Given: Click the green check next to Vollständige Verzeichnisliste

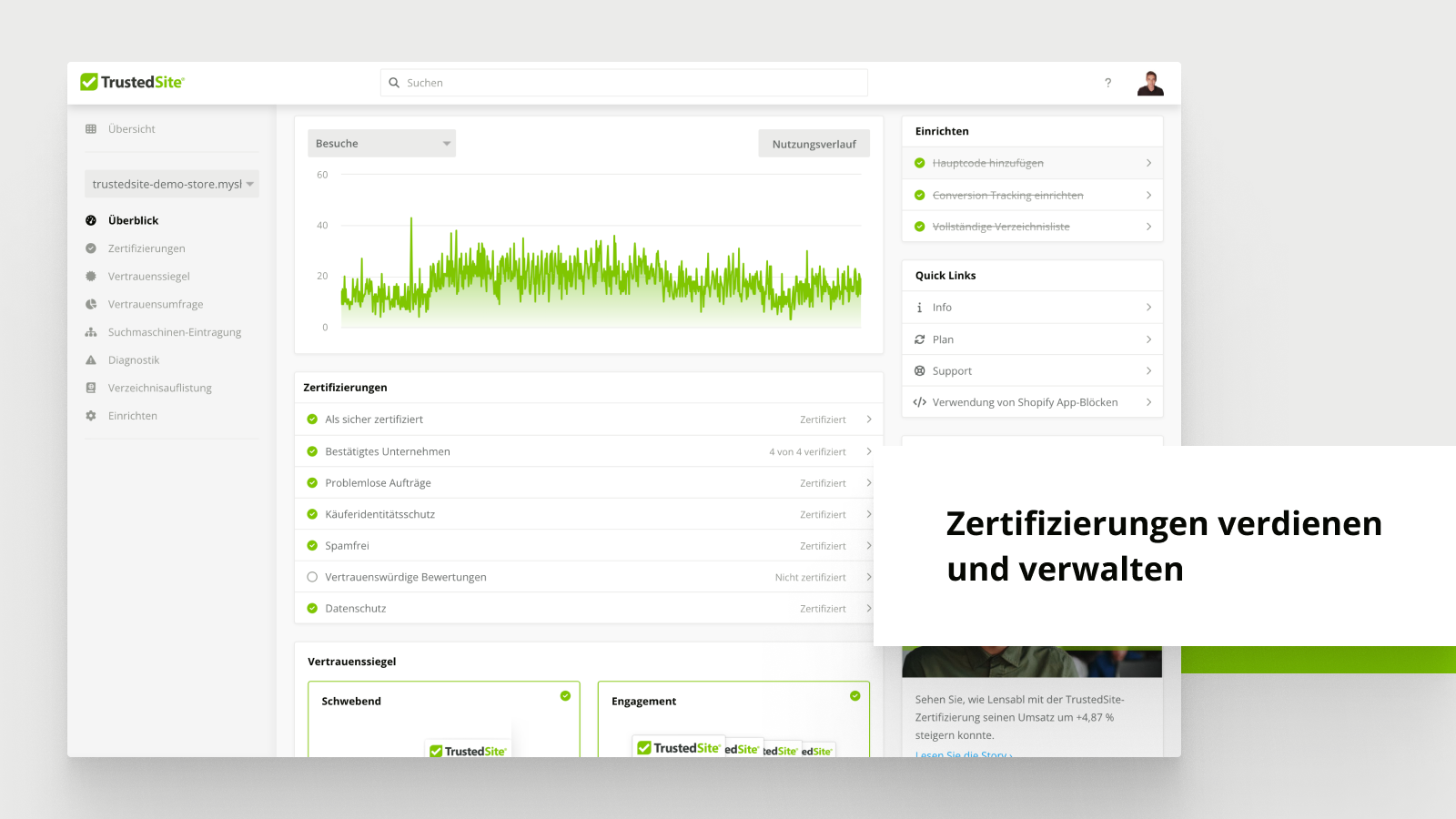Looking at the screenshot, I should pos(920,227).
